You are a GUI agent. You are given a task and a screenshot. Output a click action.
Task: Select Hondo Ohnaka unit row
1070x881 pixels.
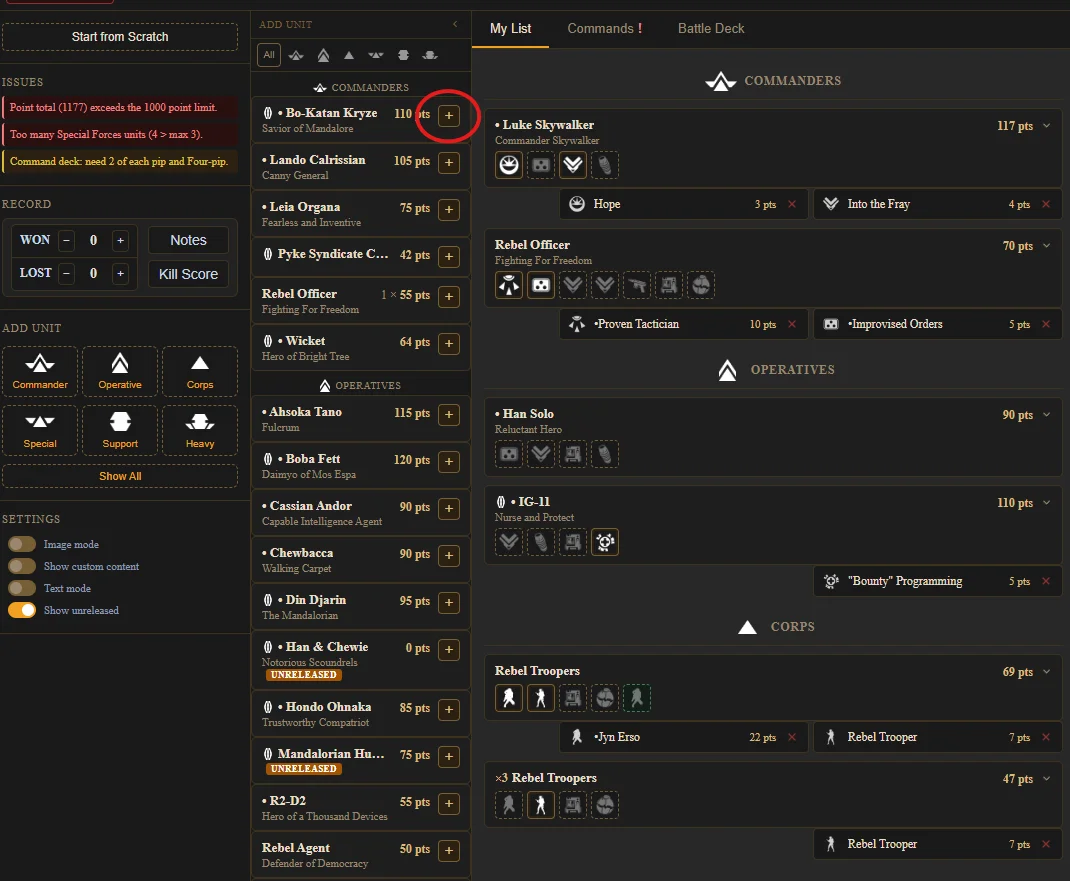(x=361, y=714)
